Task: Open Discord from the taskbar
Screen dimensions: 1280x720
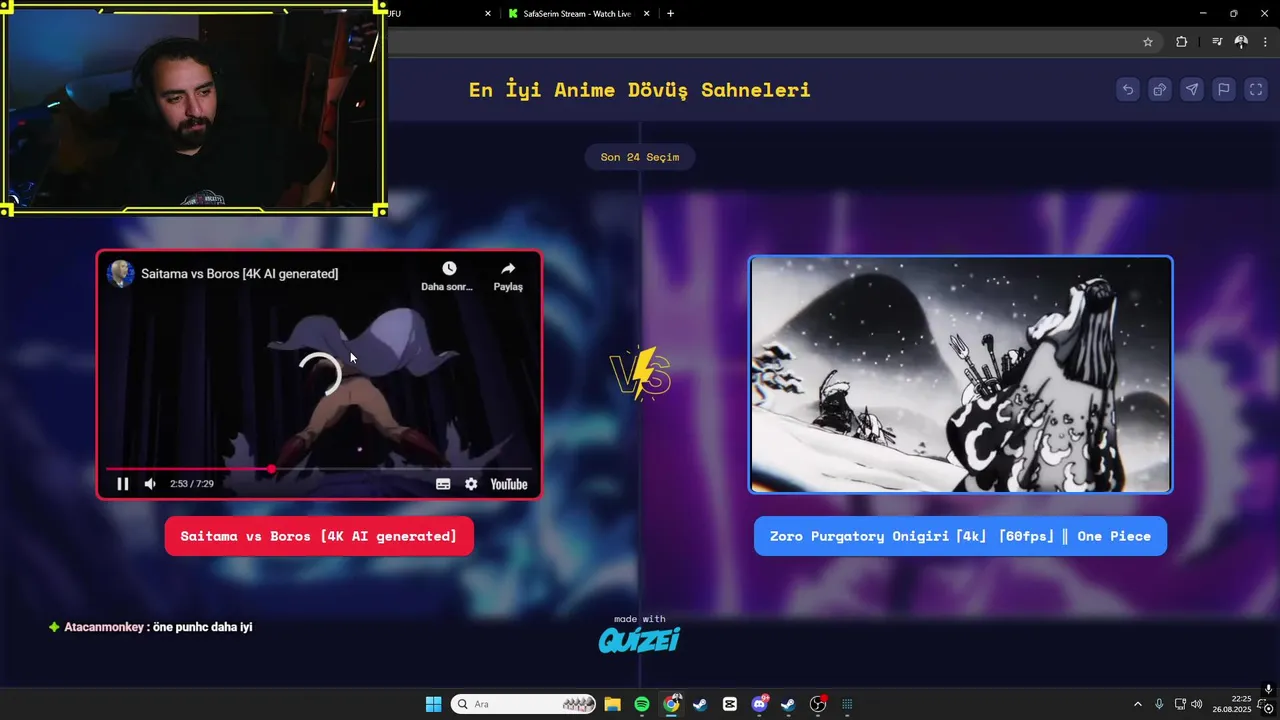Action: click(x=759, y=704)
